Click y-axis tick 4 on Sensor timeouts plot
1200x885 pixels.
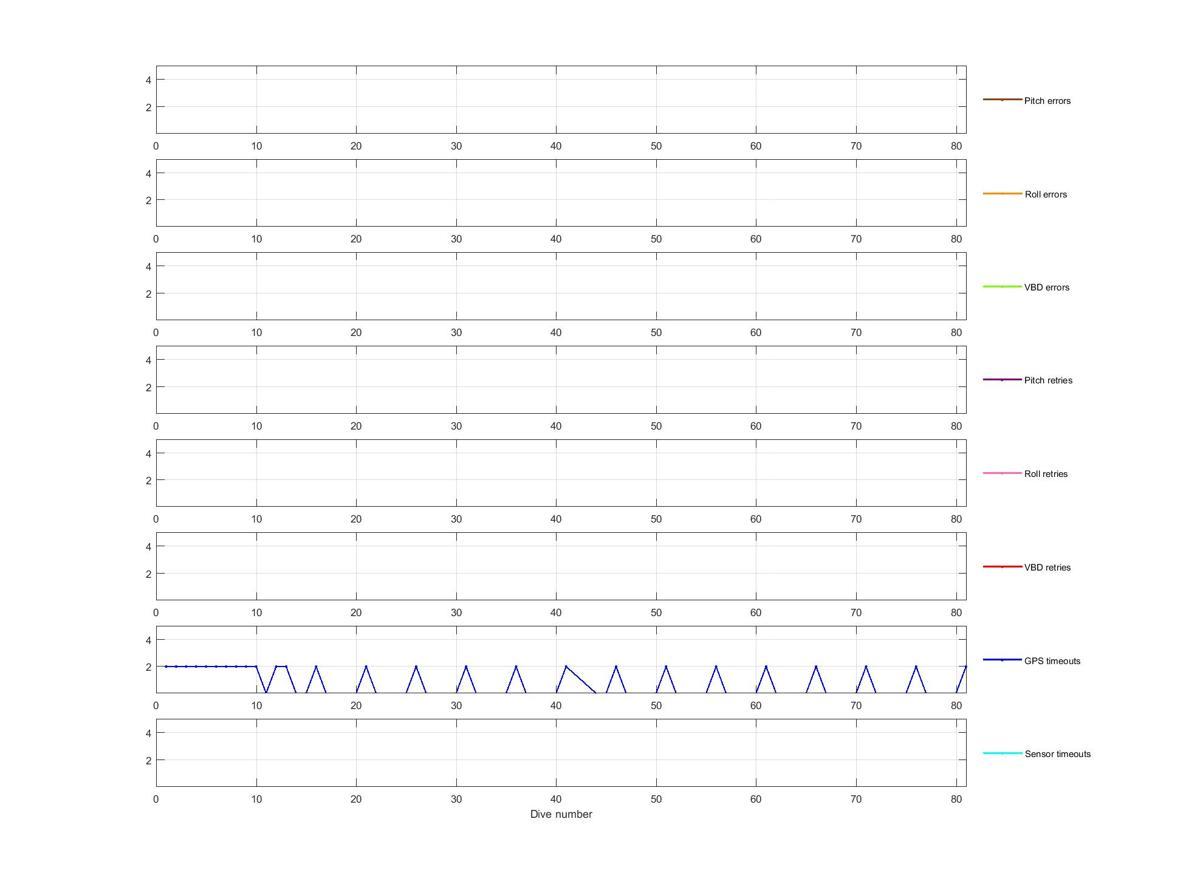[x=148, y=733]
